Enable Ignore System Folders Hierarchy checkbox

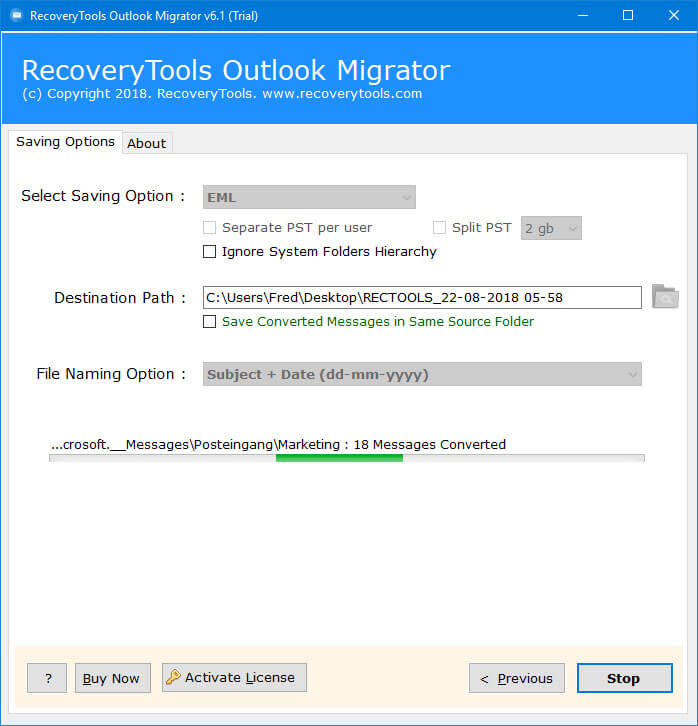pyautogui.click(x=210, y=252)
